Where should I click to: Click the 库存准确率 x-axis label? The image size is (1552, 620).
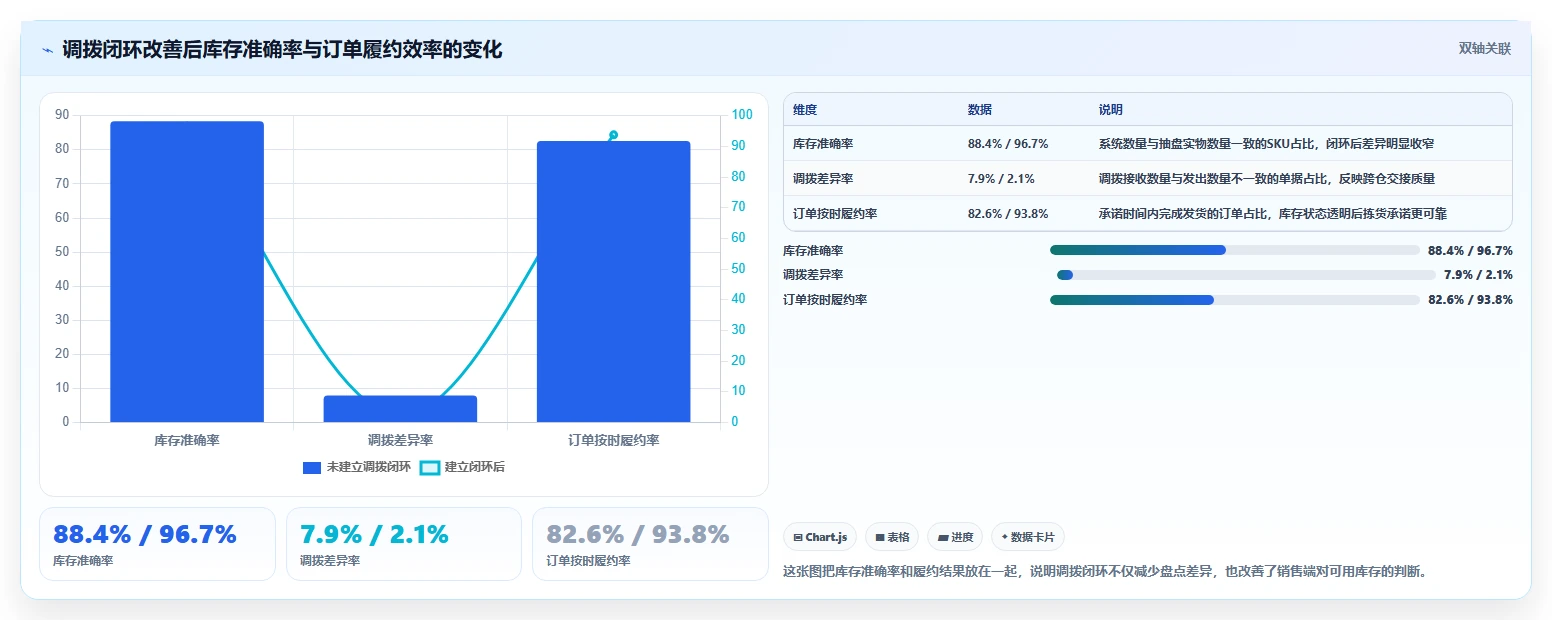tap(187, 440)
